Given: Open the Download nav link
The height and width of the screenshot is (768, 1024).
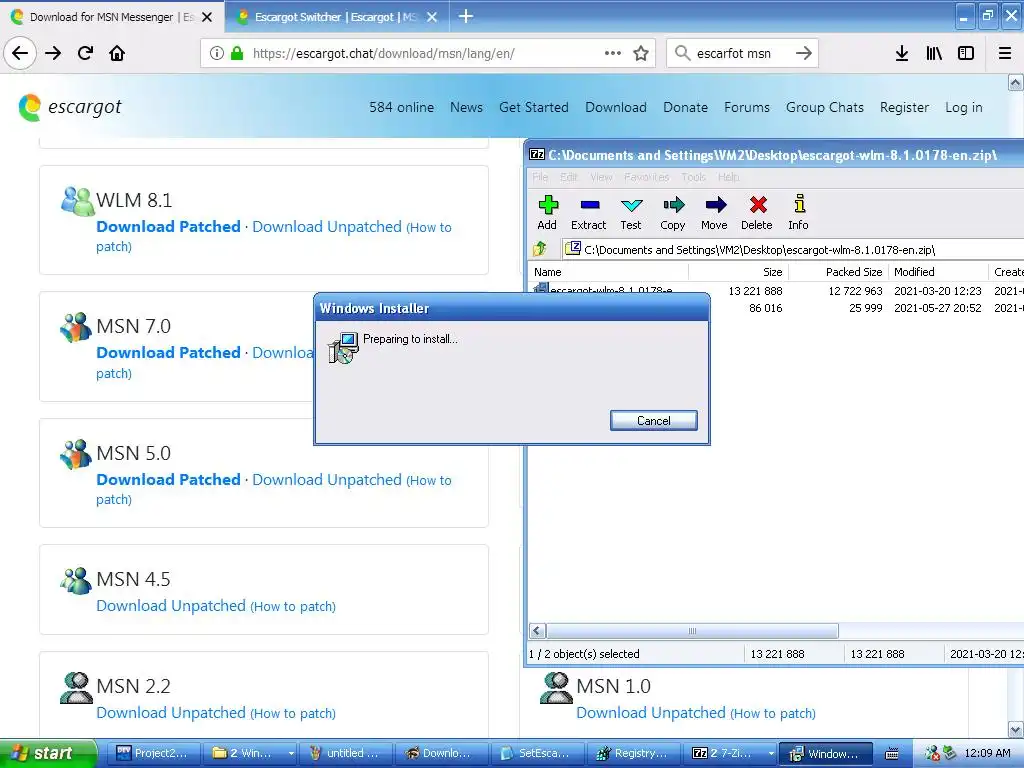Looking at the screenshot, I should coord(616,107).
